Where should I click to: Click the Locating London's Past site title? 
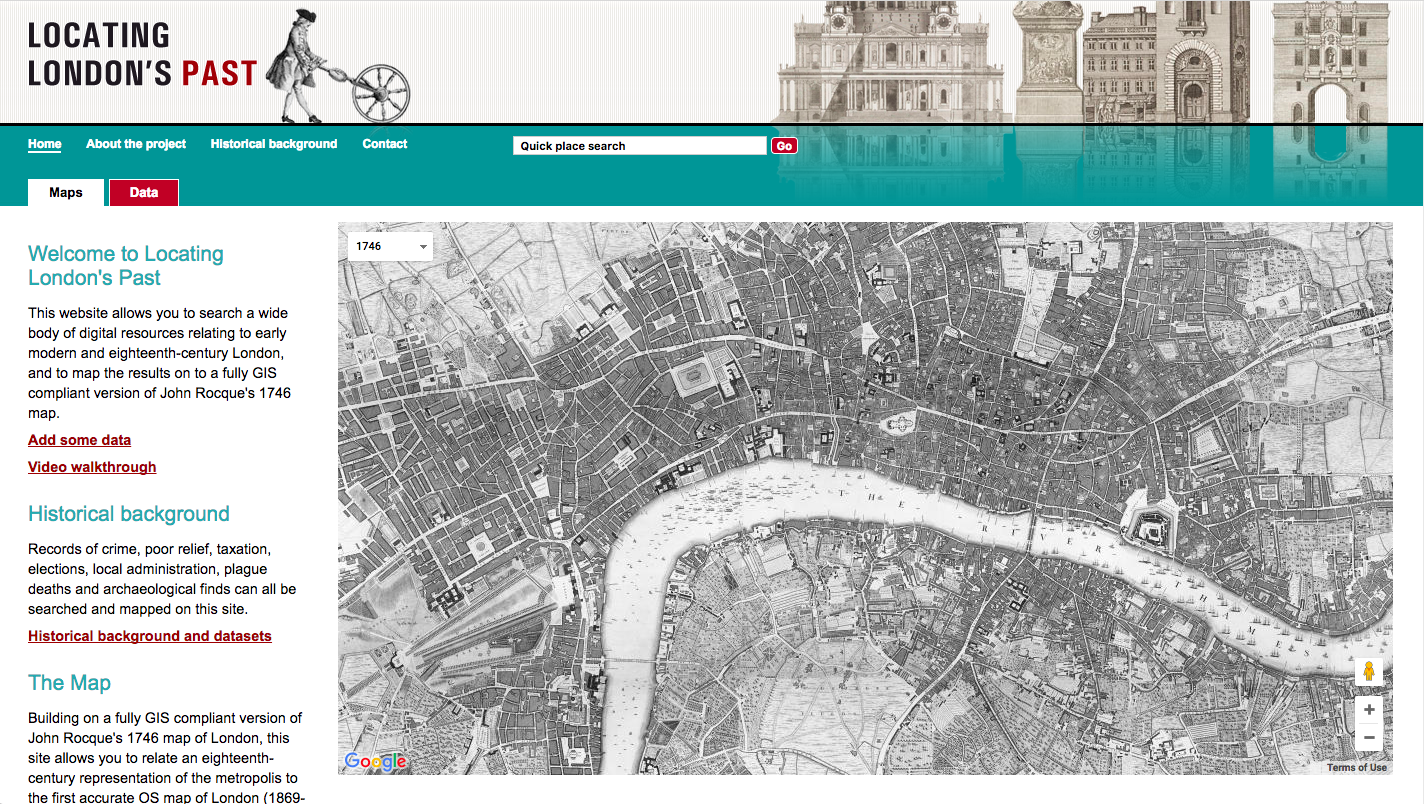click(x=142, y=54)
